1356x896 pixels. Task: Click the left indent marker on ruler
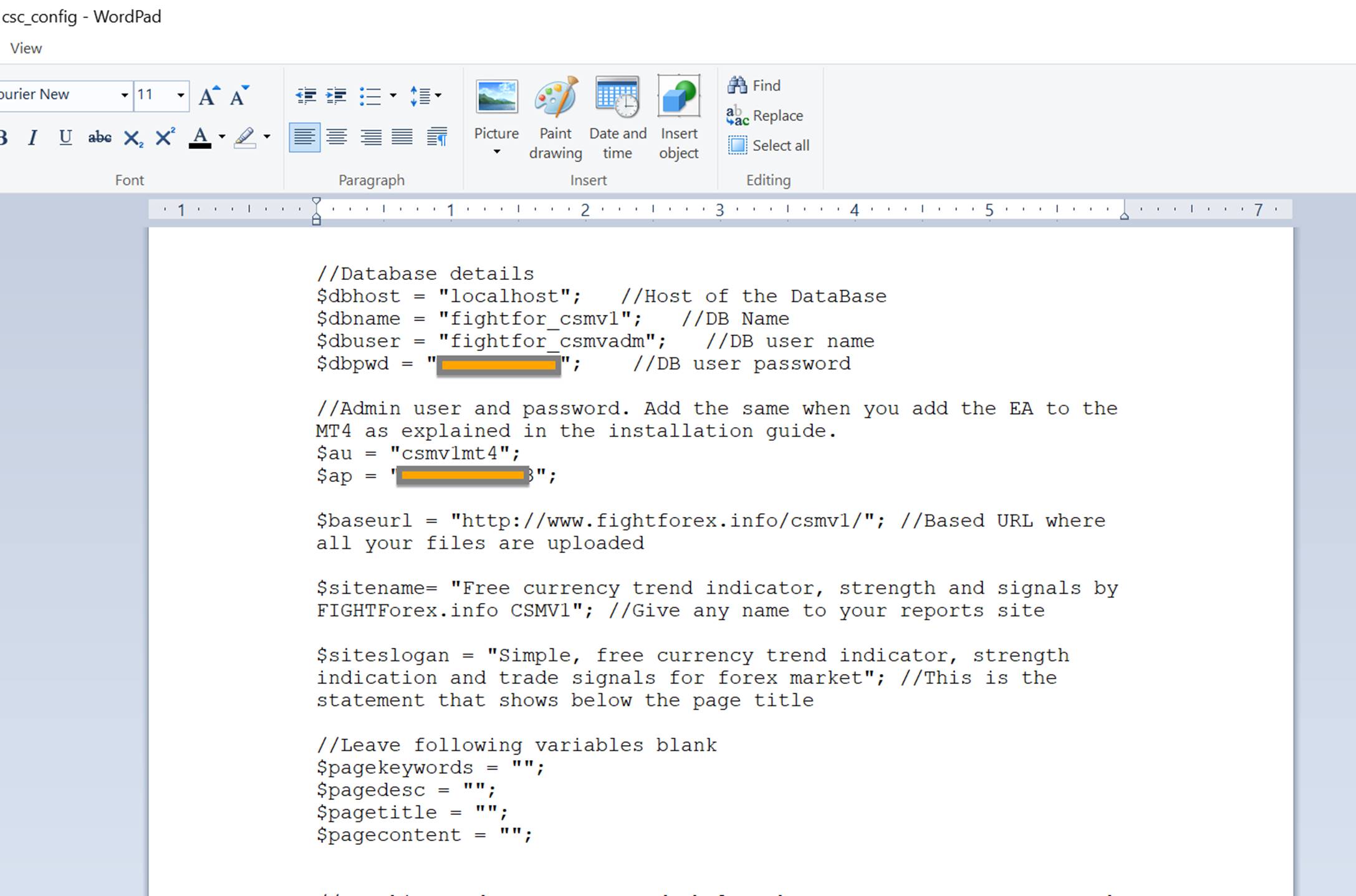(316, 211)
